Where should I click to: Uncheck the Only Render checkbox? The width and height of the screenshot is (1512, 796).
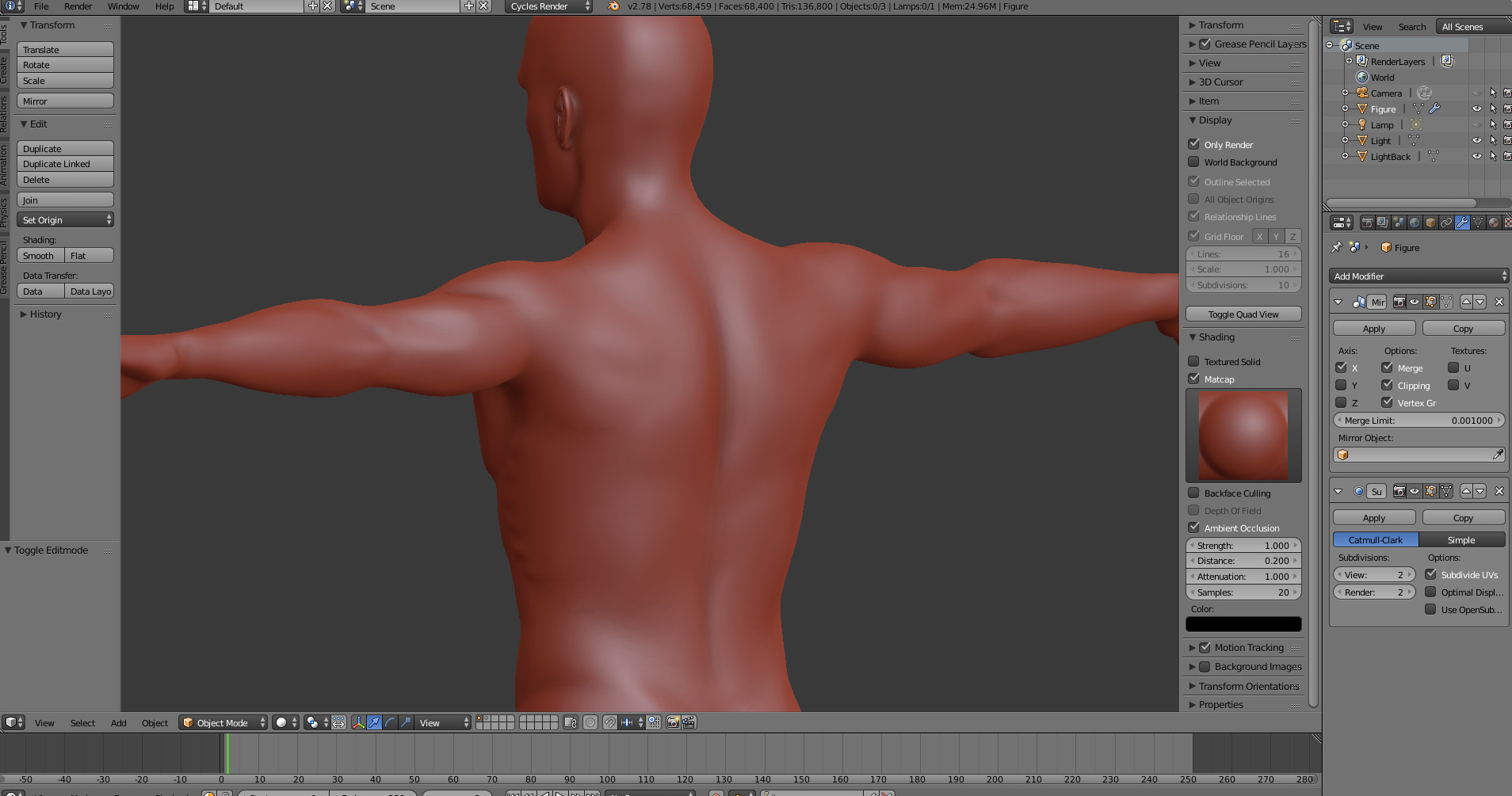pos(1193,144)
